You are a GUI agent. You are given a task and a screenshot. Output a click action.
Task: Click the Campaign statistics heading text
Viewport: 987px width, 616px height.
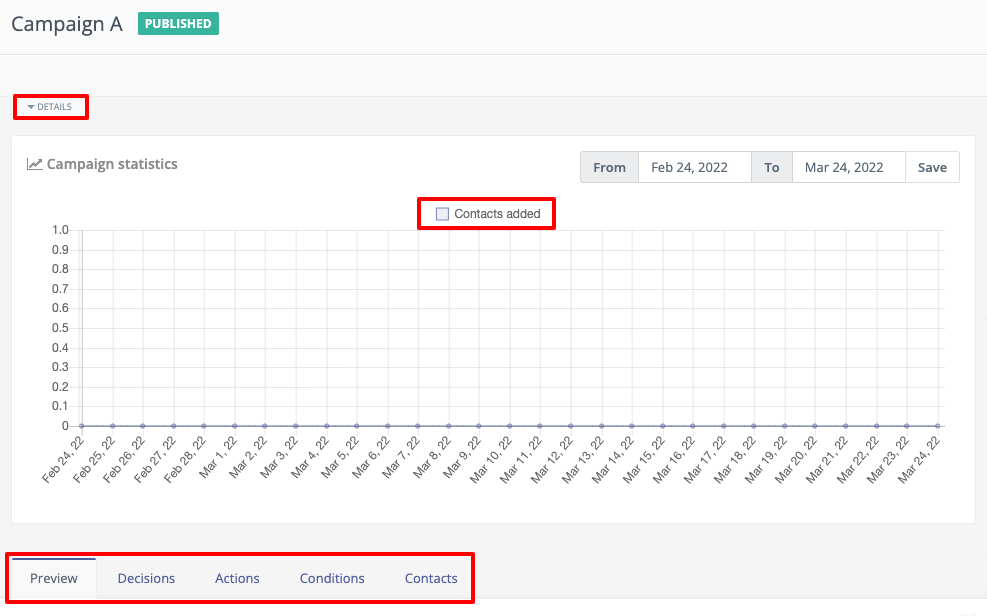point(112,164)
